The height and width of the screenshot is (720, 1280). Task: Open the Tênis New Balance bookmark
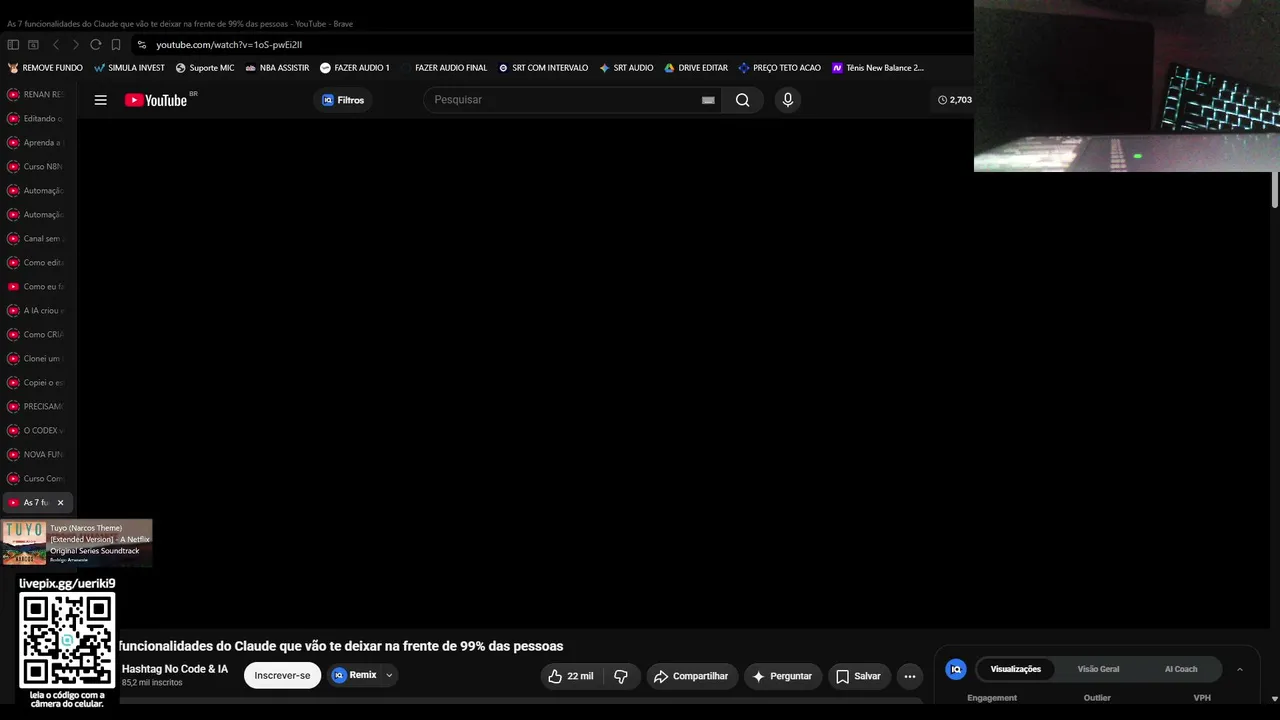[x=878, y=68]
